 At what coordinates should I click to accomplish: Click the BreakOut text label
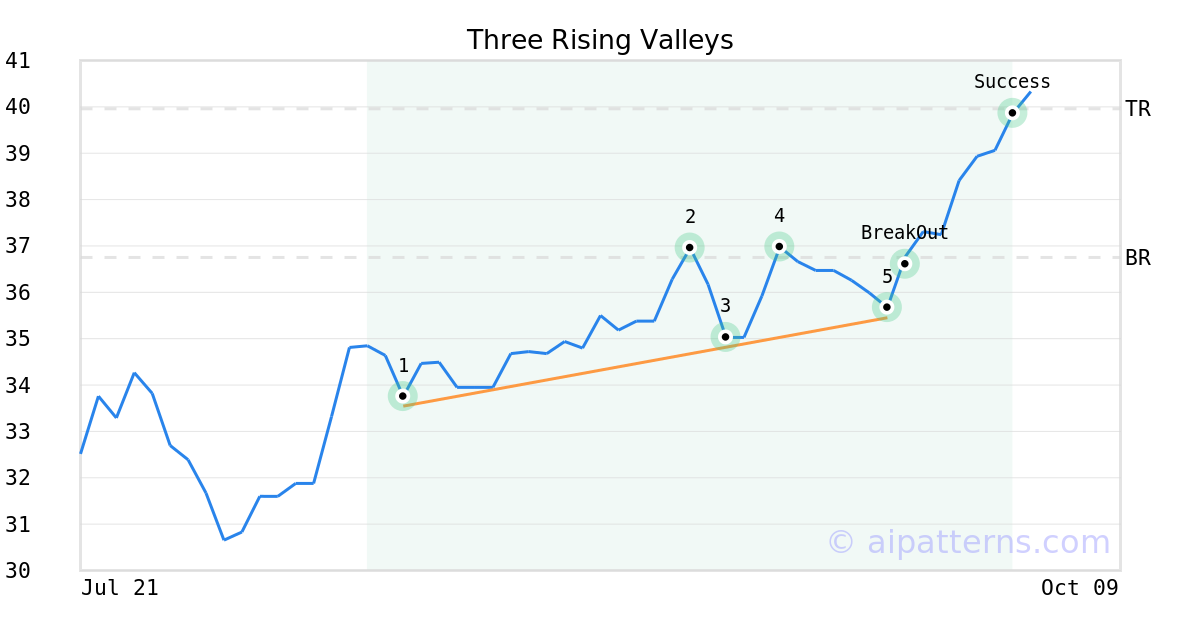[x=904, y=233]
